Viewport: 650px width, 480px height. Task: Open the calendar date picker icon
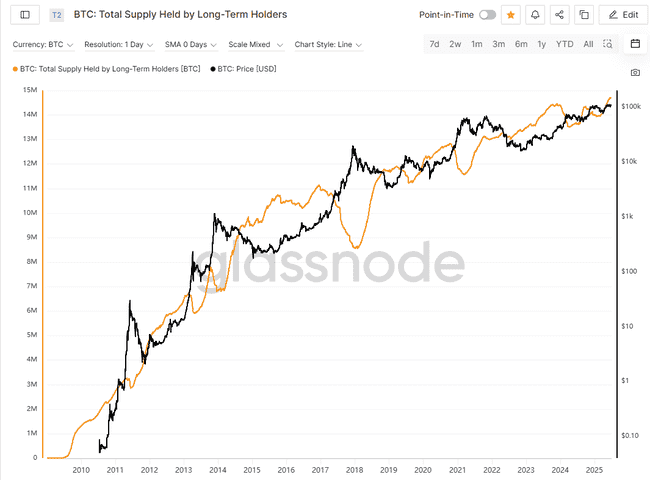[x=635, y=44]
